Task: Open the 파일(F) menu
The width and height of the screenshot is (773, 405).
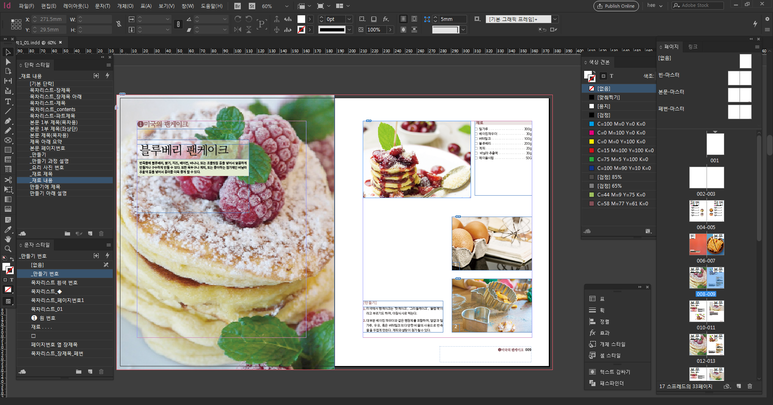Action: tap(26, 6)
